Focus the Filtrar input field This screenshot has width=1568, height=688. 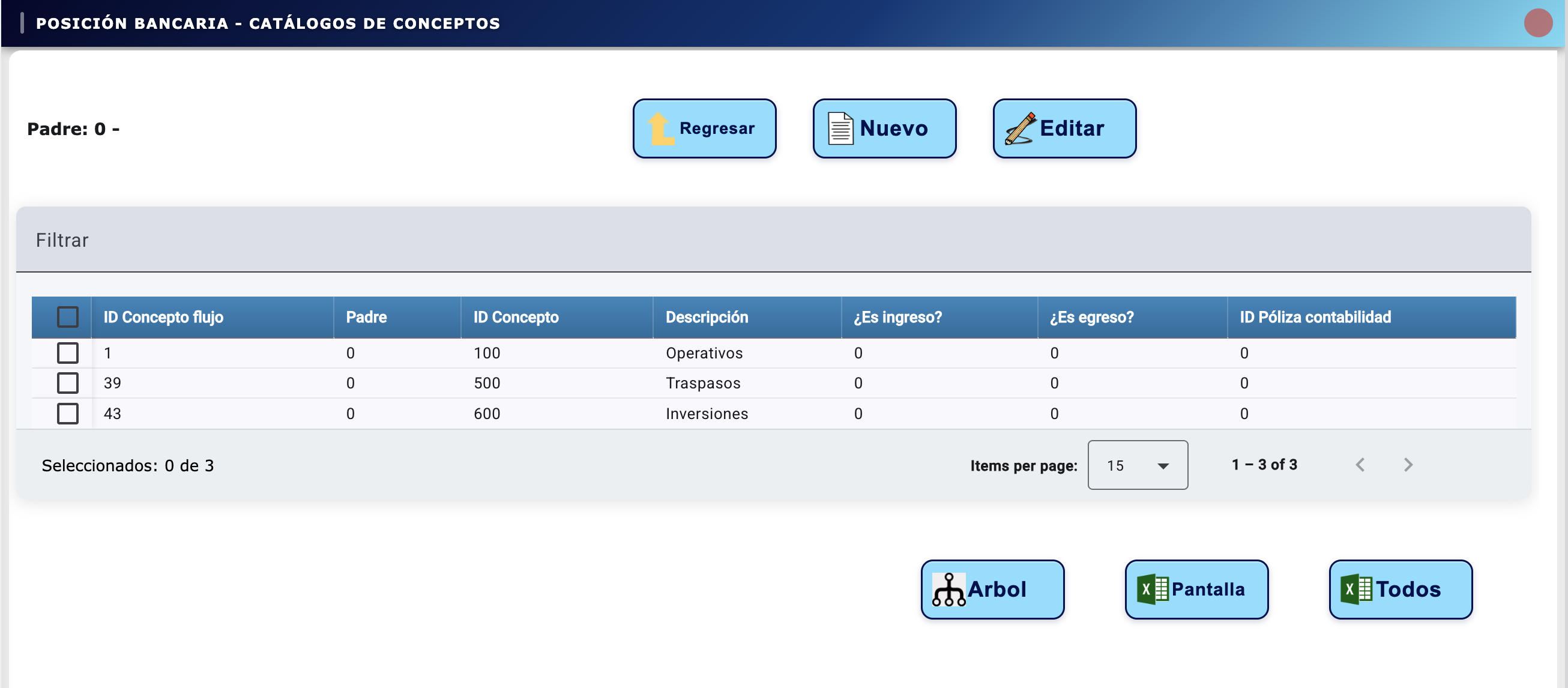pyautogui.click(x=773, y=240)
